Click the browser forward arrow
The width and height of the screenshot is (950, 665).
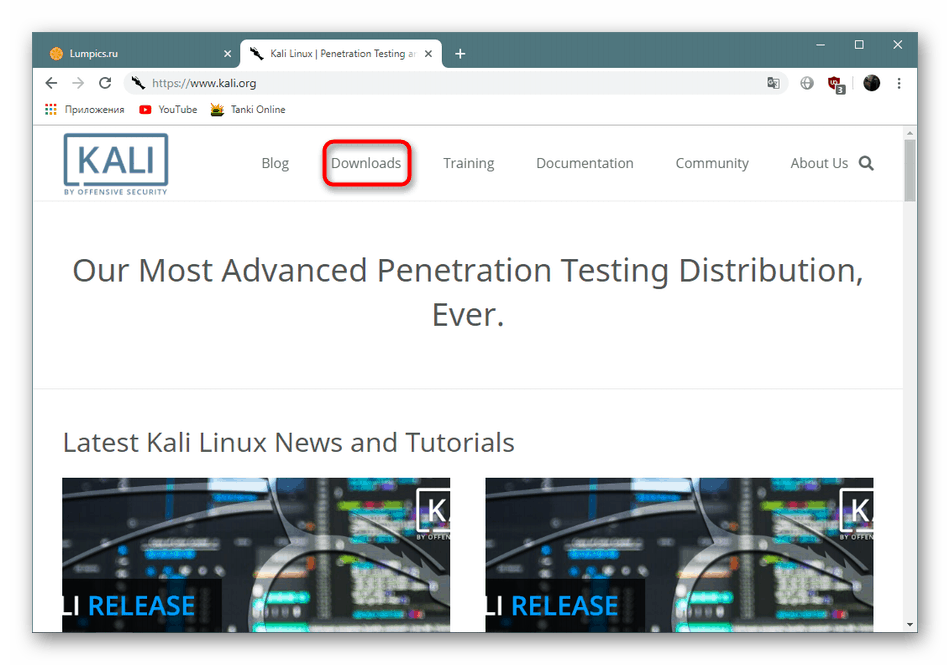78,83
